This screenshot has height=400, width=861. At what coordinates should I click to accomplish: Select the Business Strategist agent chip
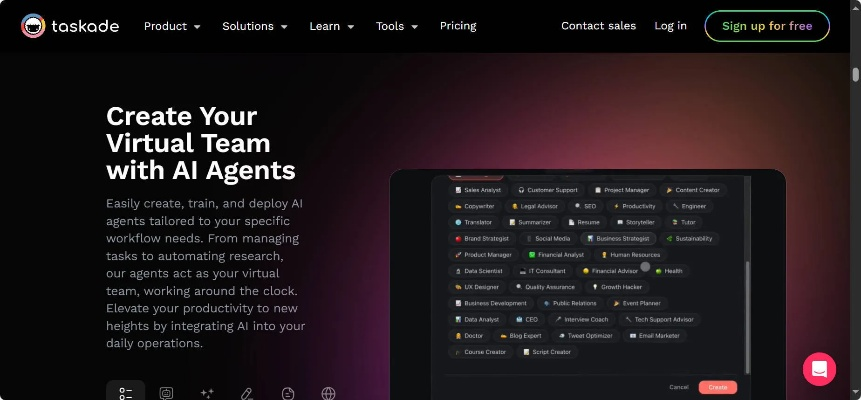coord(618,238)
